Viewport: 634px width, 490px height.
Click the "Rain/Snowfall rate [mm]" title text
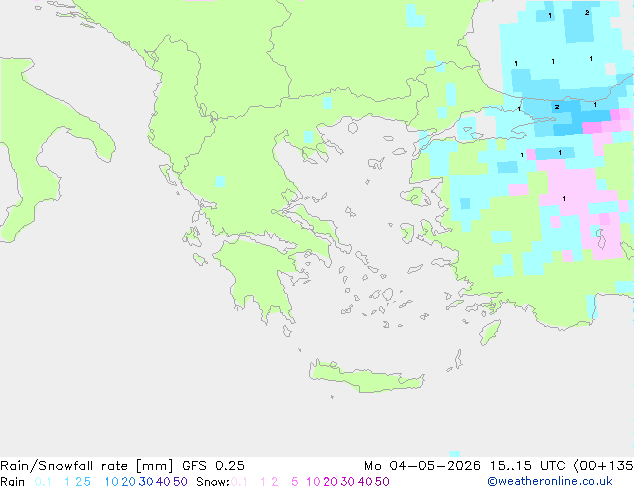point(87,466)
